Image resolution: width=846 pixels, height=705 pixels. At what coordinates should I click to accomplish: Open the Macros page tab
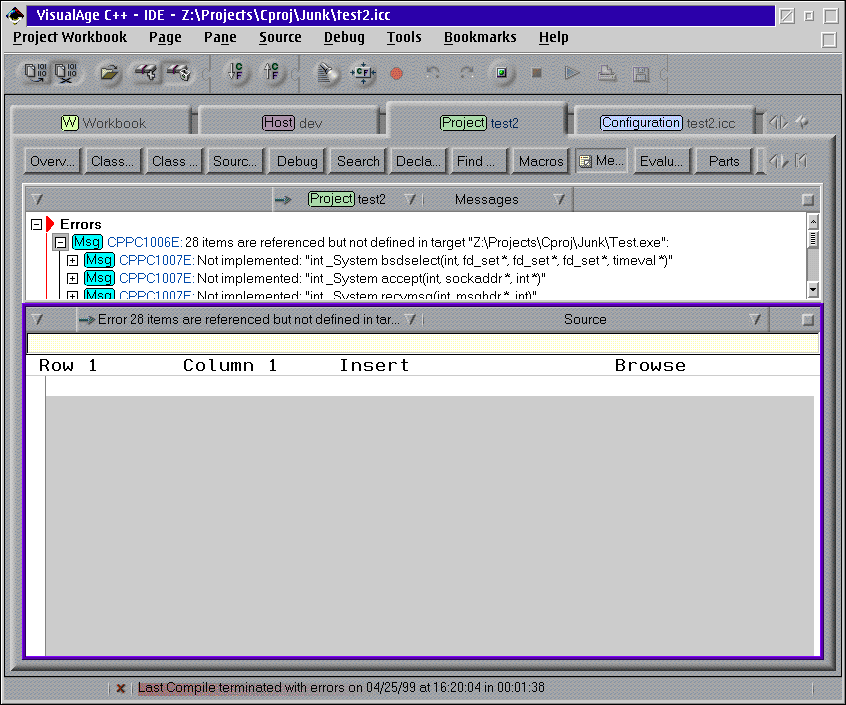541,161
